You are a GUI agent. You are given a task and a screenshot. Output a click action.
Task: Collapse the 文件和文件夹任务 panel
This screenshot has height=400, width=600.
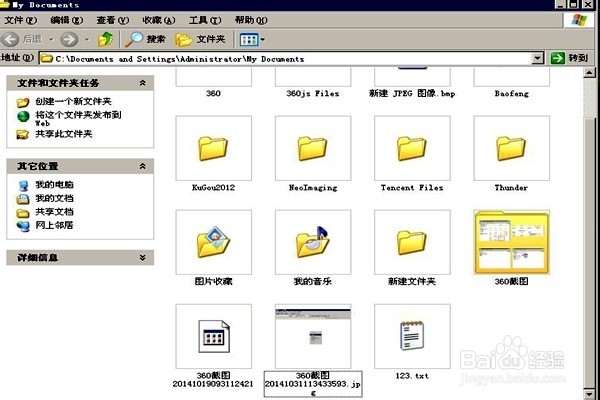143,83
